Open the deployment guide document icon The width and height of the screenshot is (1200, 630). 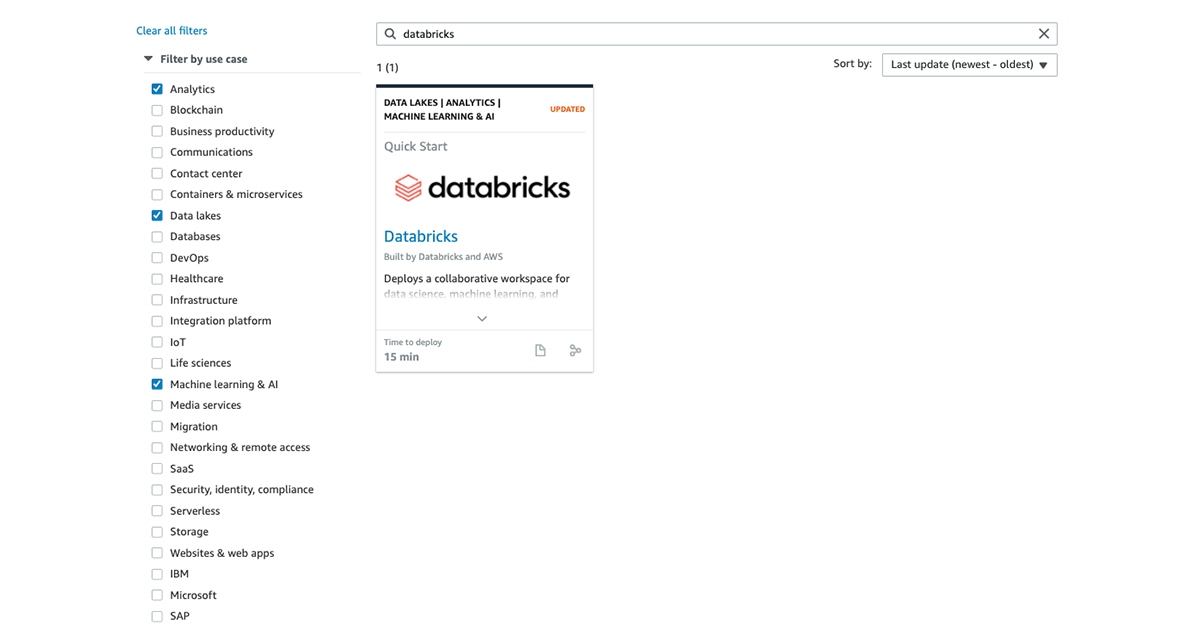point(540,351)
